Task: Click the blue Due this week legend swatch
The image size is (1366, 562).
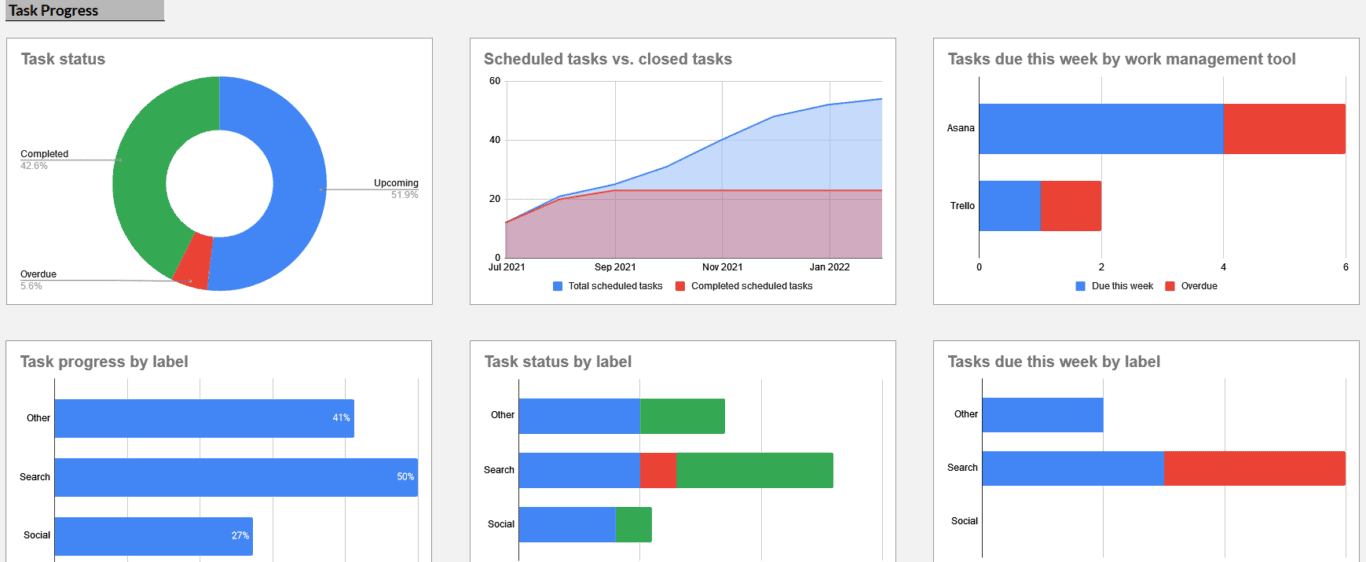Action: click(x=1081, y=286)
